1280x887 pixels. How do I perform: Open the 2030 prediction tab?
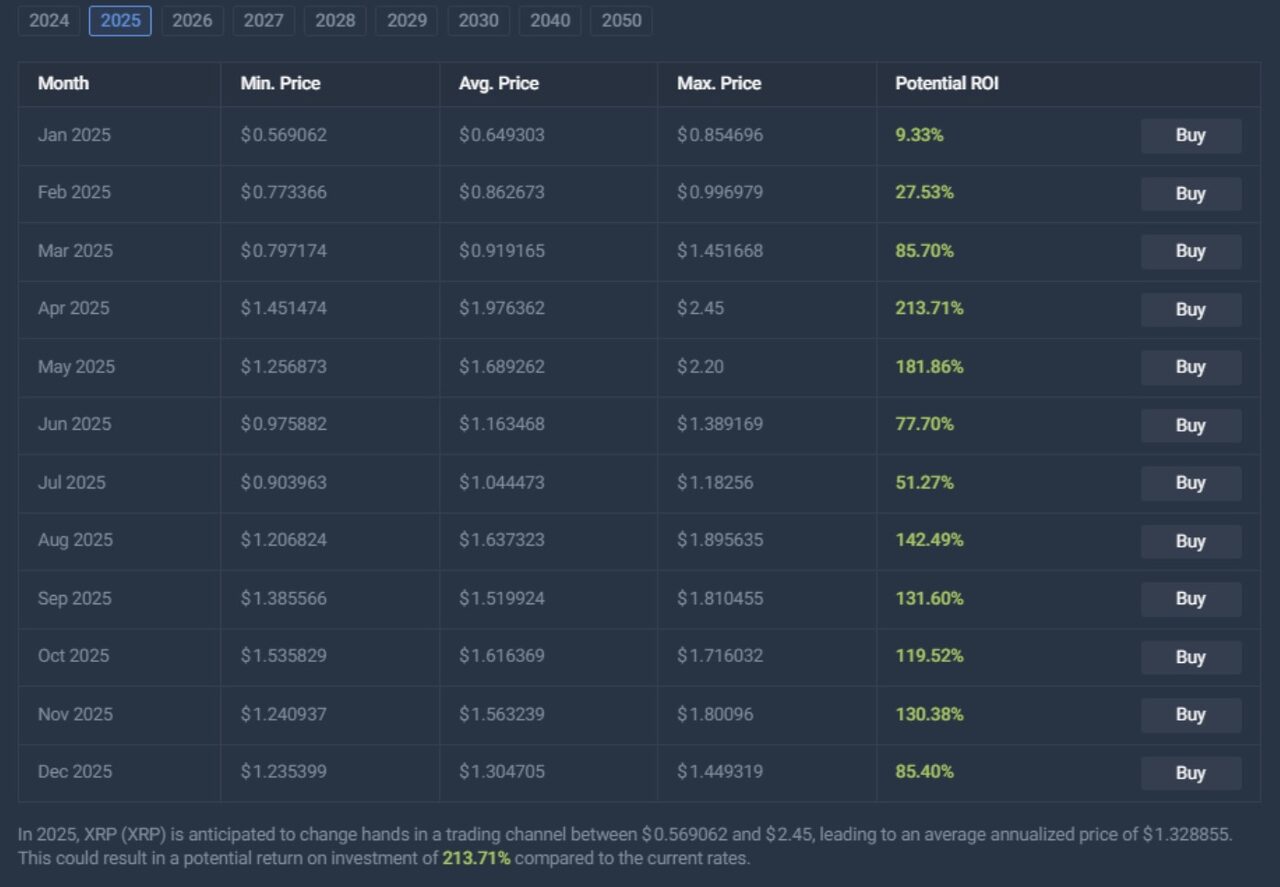coord(478,21)
